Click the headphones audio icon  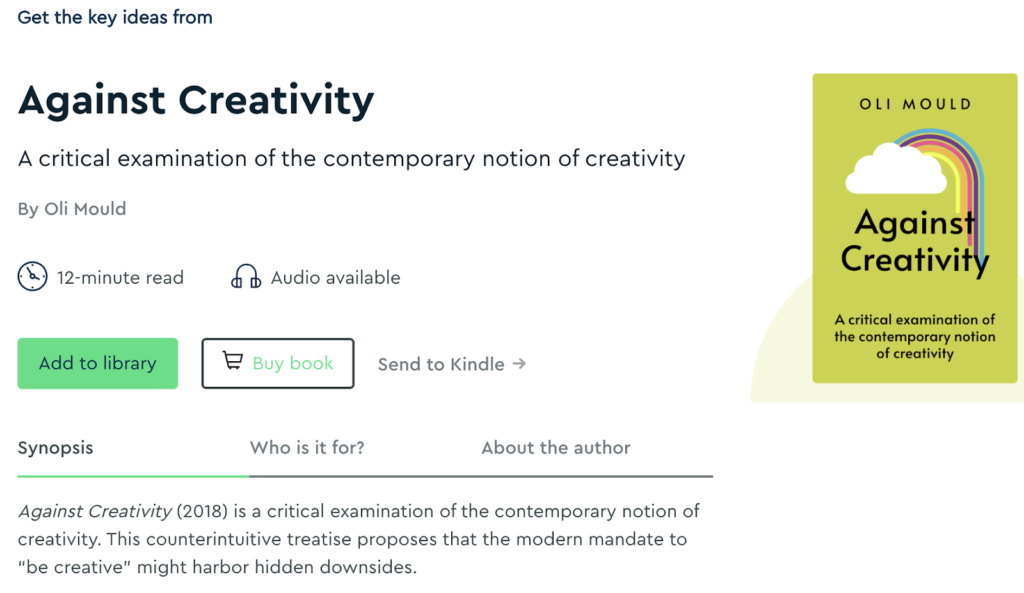click(x=246, y=277)
